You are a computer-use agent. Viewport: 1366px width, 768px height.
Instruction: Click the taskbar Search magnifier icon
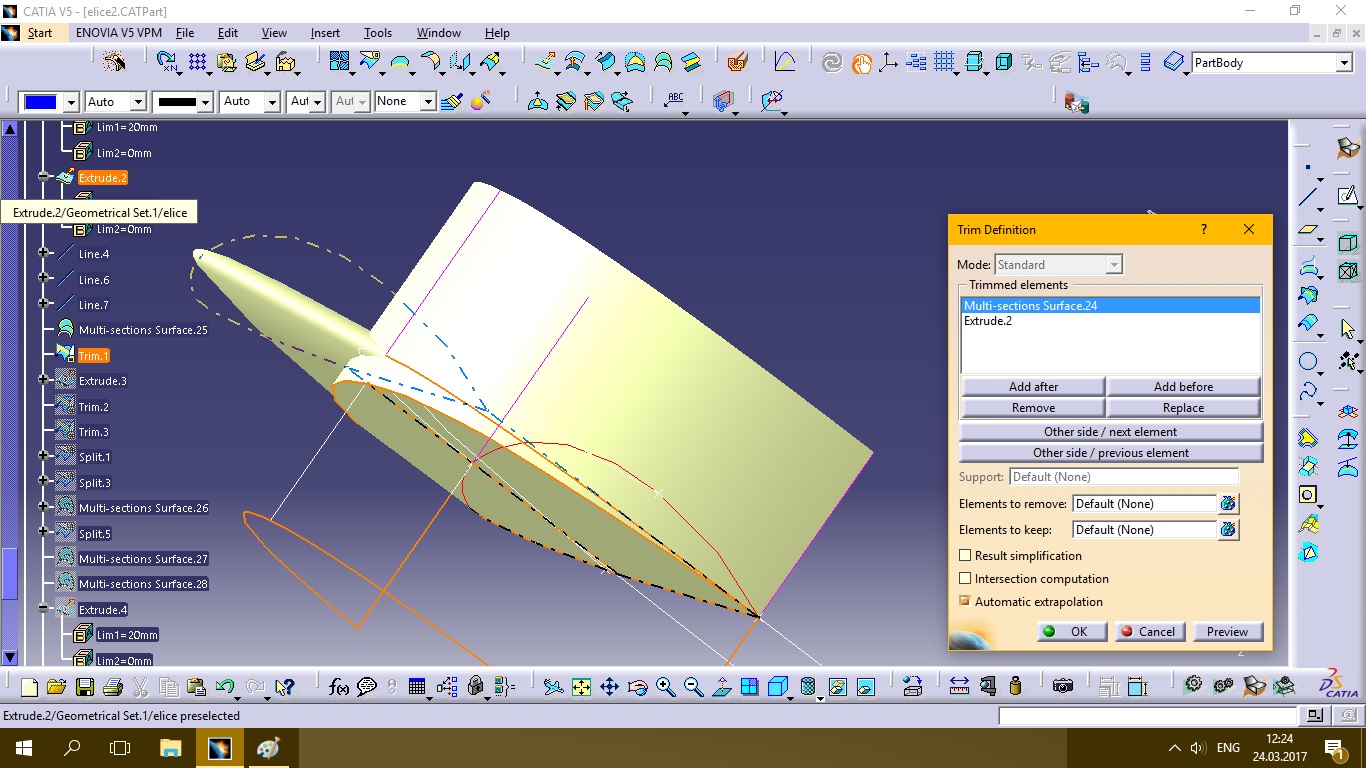pyautogui.click(x=72, y=747)
